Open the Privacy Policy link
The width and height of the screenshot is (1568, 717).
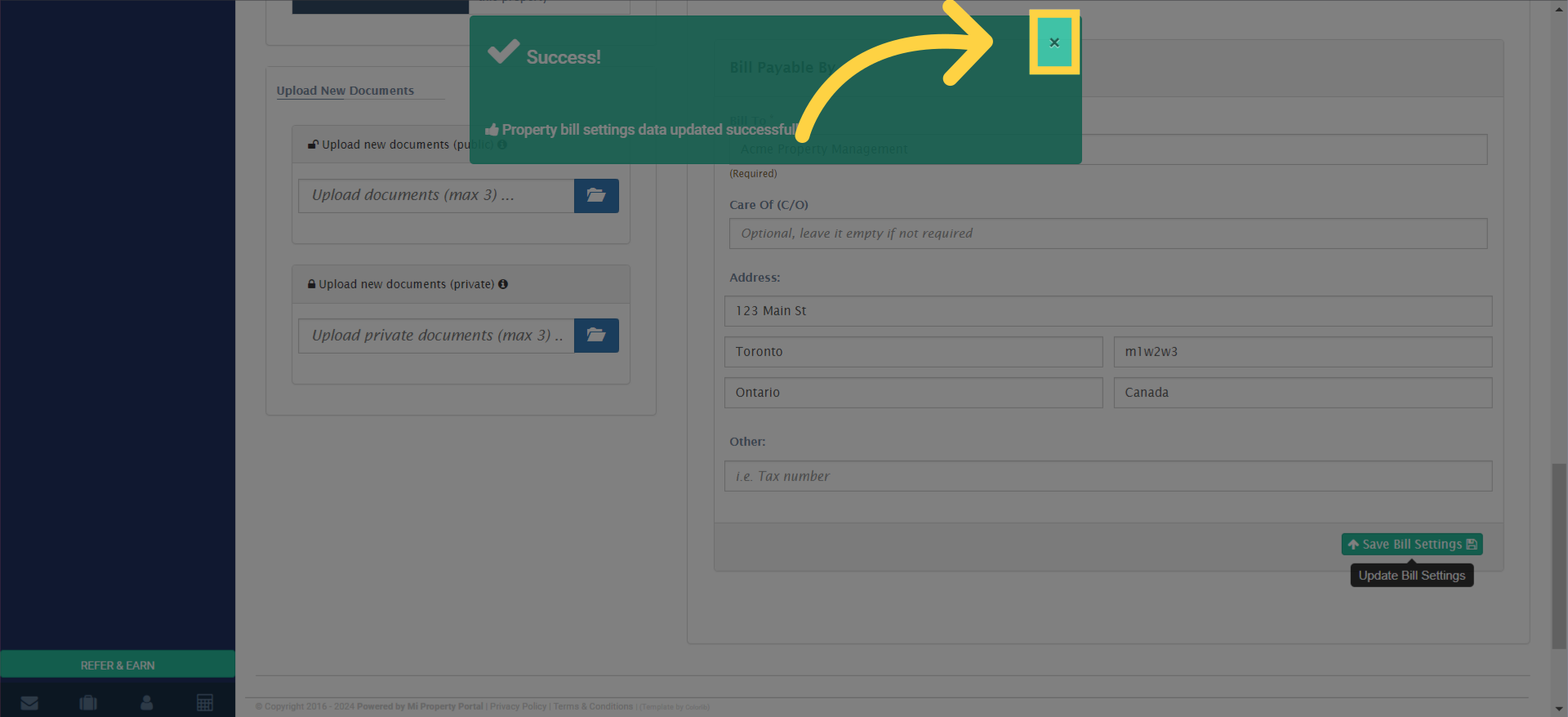point(518,706)
